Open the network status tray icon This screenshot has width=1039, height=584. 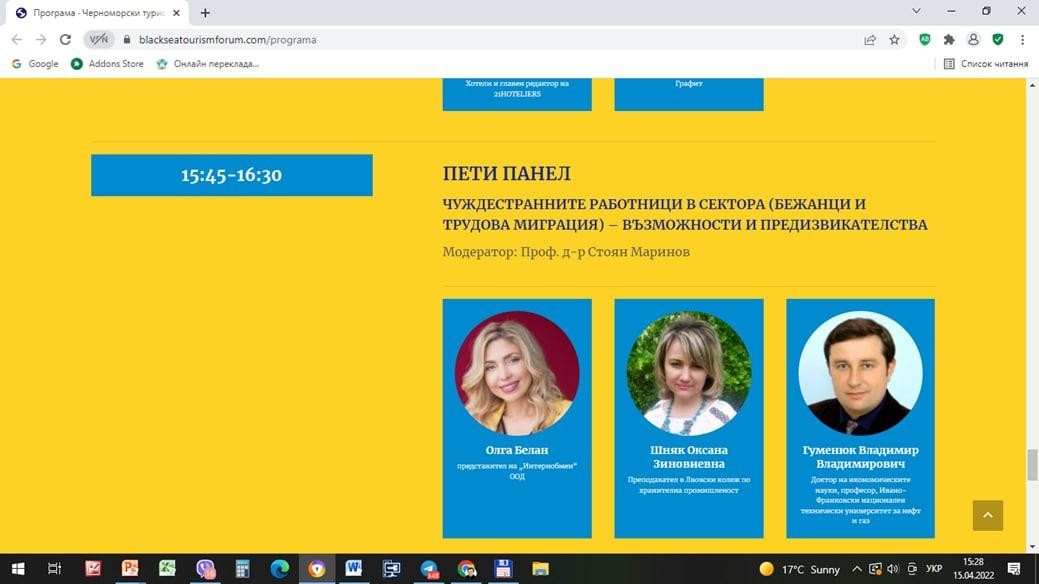point(875,569)
